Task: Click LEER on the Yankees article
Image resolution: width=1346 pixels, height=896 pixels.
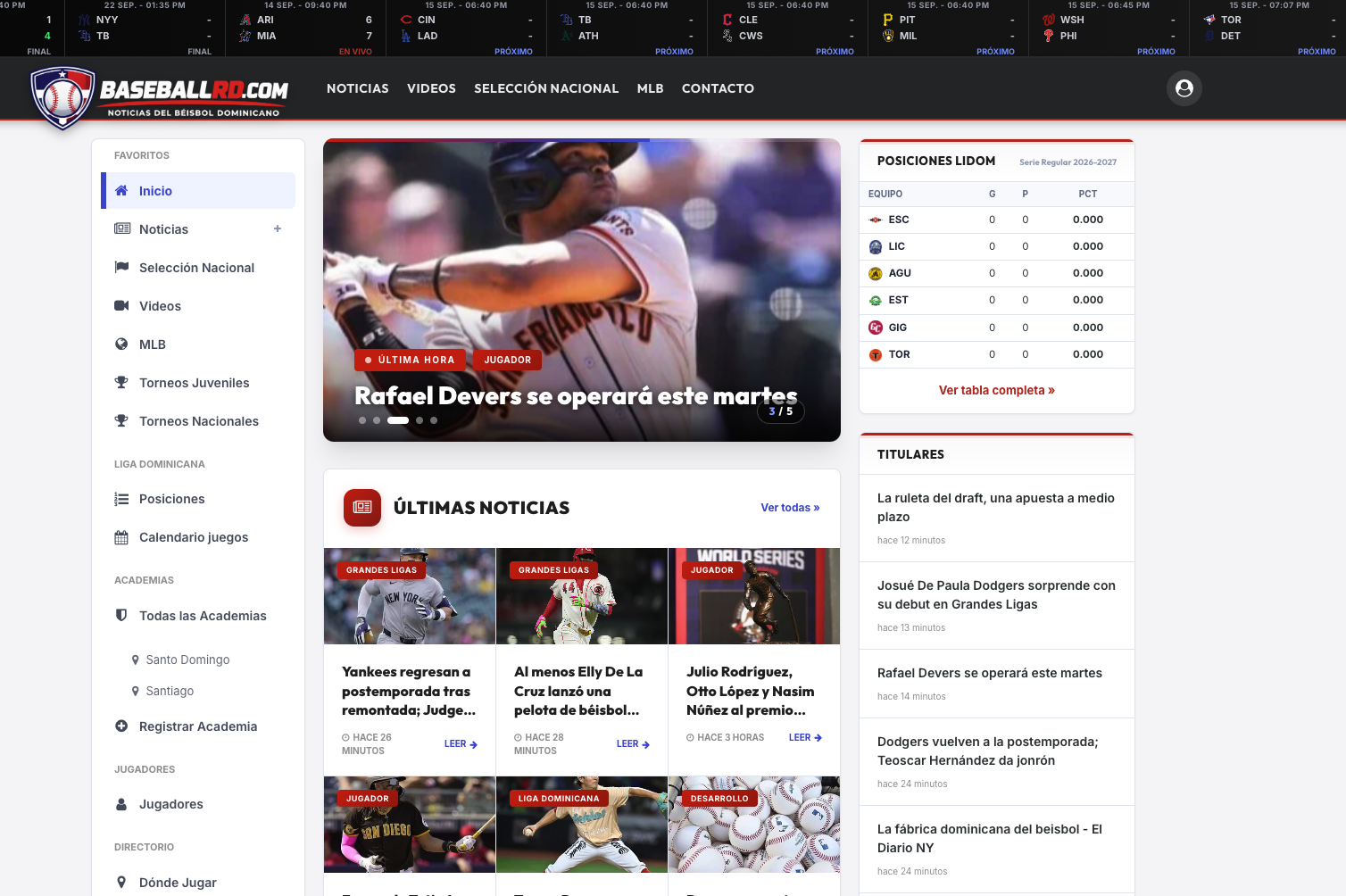Action: pos(461,743)
